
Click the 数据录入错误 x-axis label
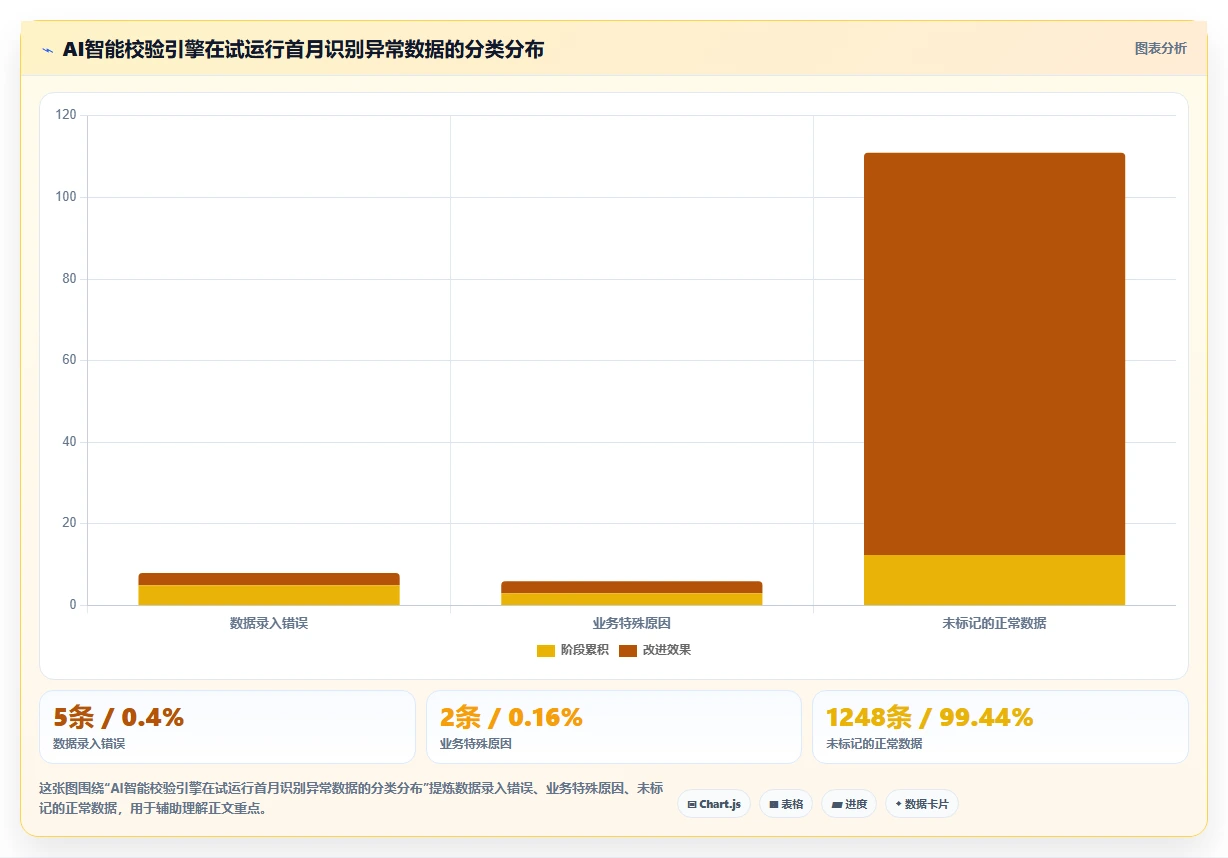tap(269, 623)
